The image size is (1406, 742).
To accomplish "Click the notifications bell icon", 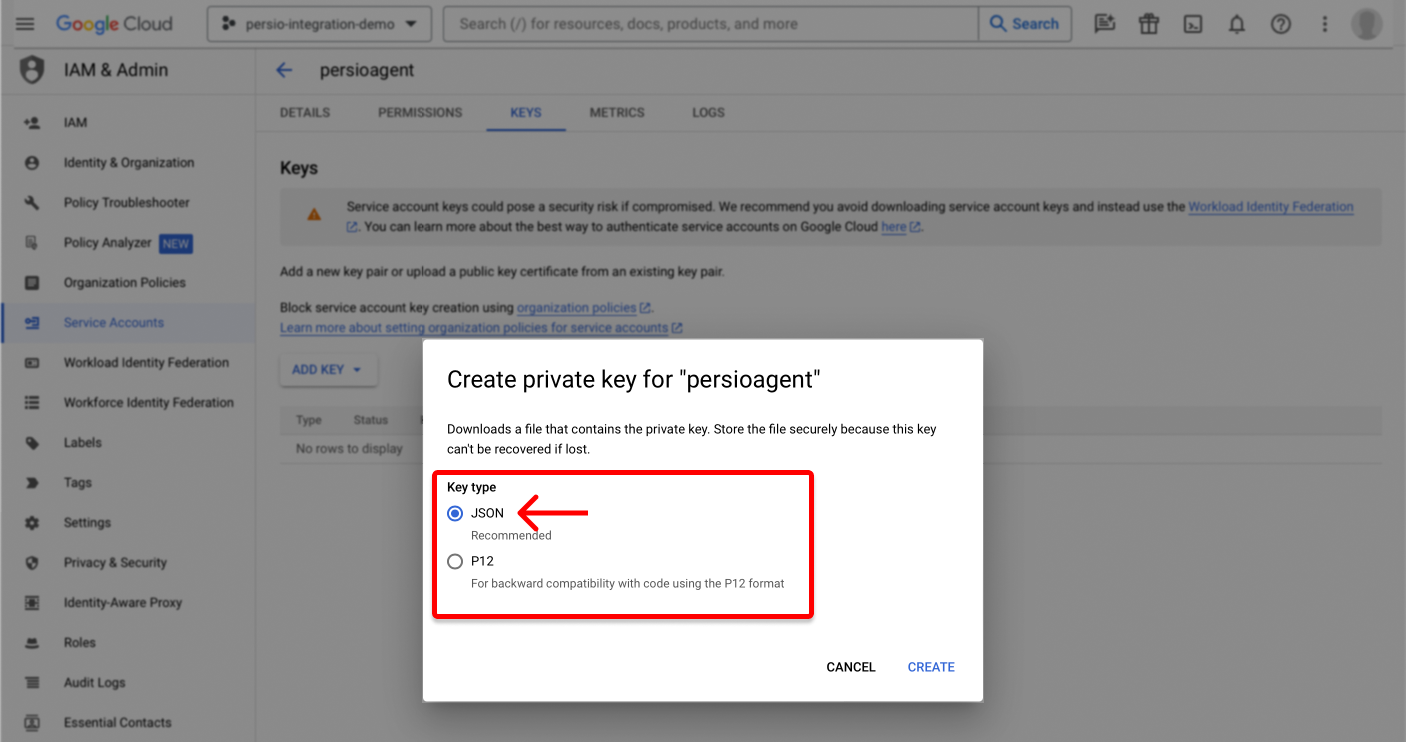I will tap(1237, 24).
